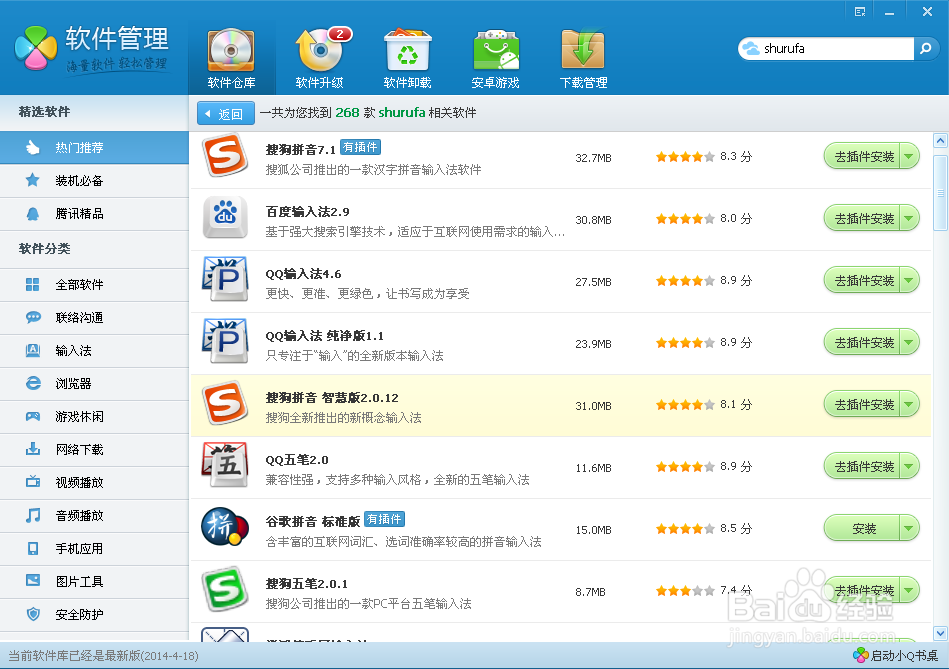Viewport: 949px width, 669px height.
Task: Expand install options dropdown for 百度输入法2.9
Action: pos(909,219)
